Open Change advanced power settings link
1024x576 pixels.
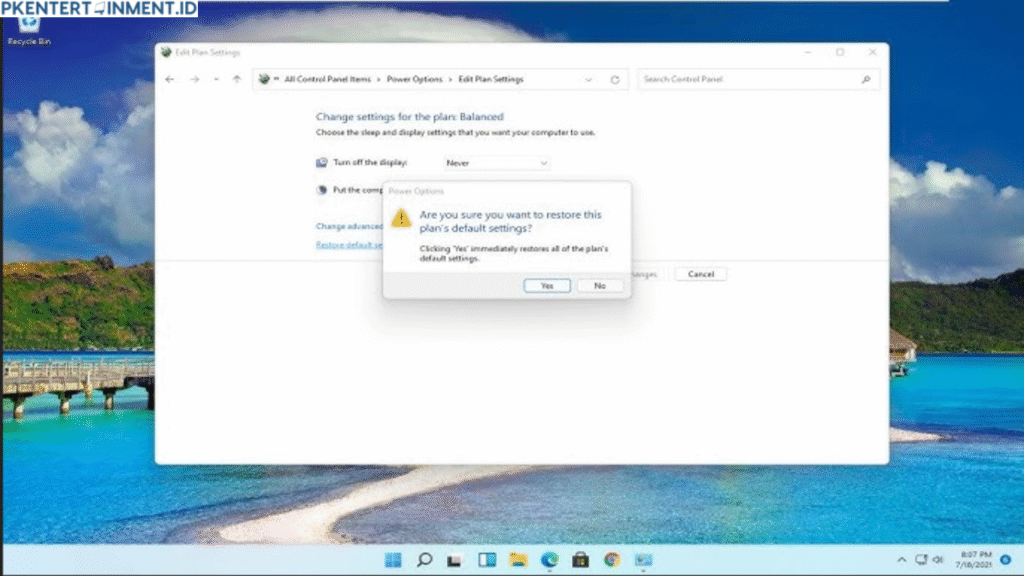pos(349,226)
